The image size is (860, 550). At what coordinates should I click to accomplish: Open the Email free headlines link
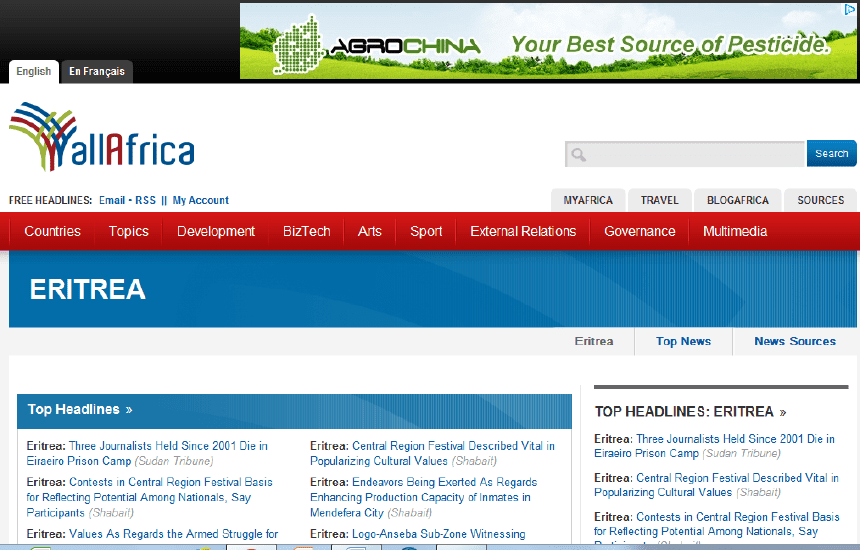coord(112,200)
